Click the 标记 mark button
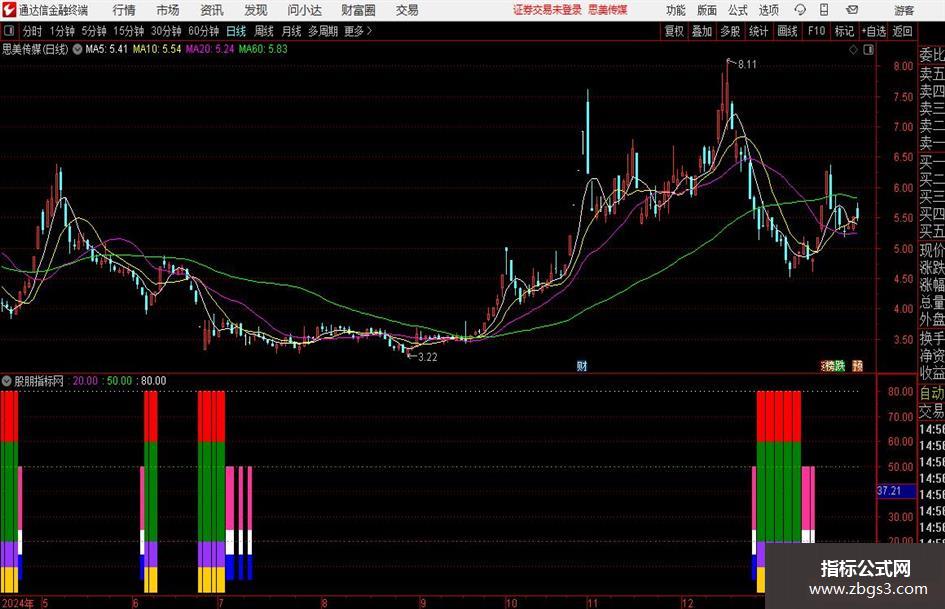 point(844,31)
